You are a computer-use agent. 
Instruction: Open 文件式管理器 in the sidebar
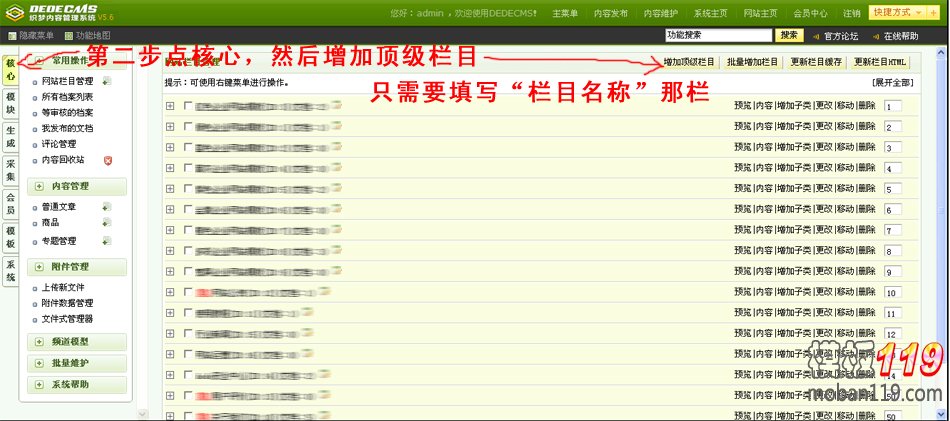click(x=67, y=319)
